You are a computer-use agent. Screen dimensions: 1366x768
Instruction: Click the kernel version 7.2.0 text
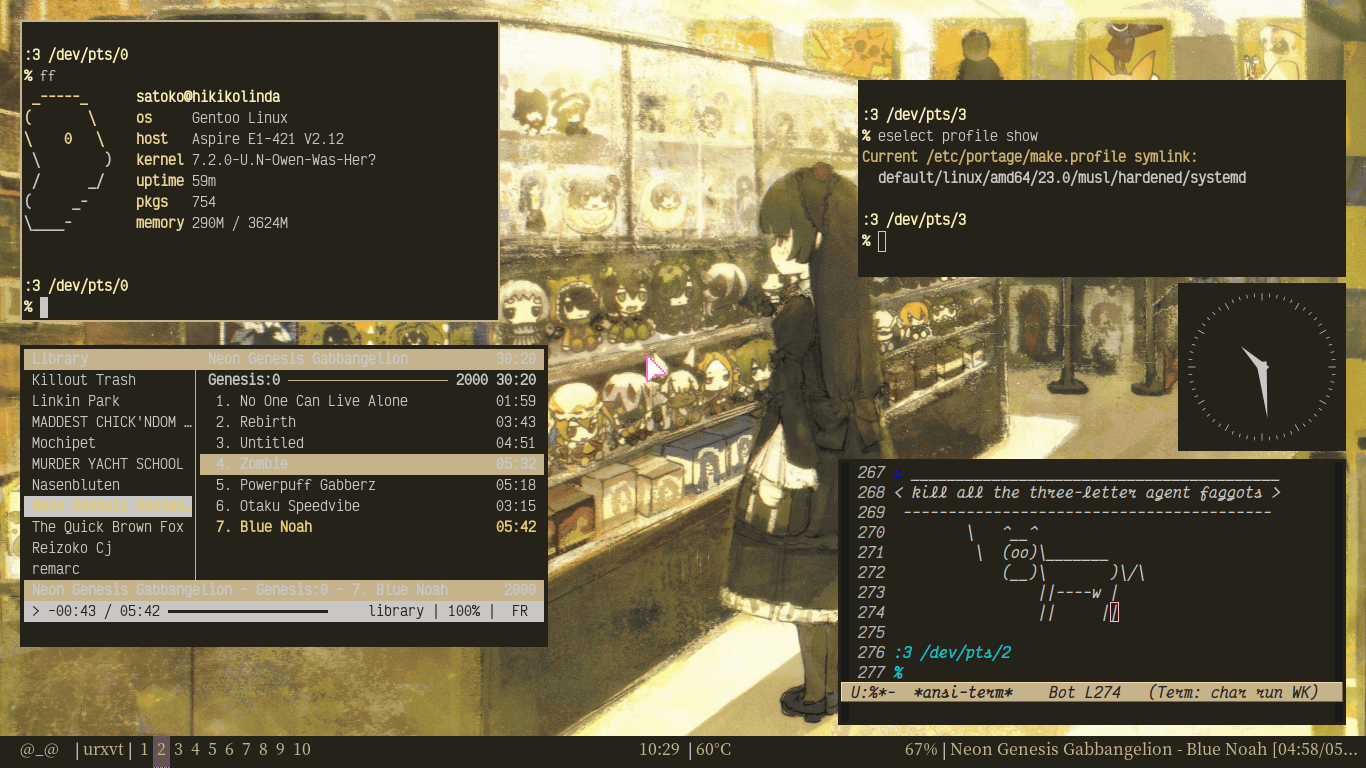[x=284, y=160]
